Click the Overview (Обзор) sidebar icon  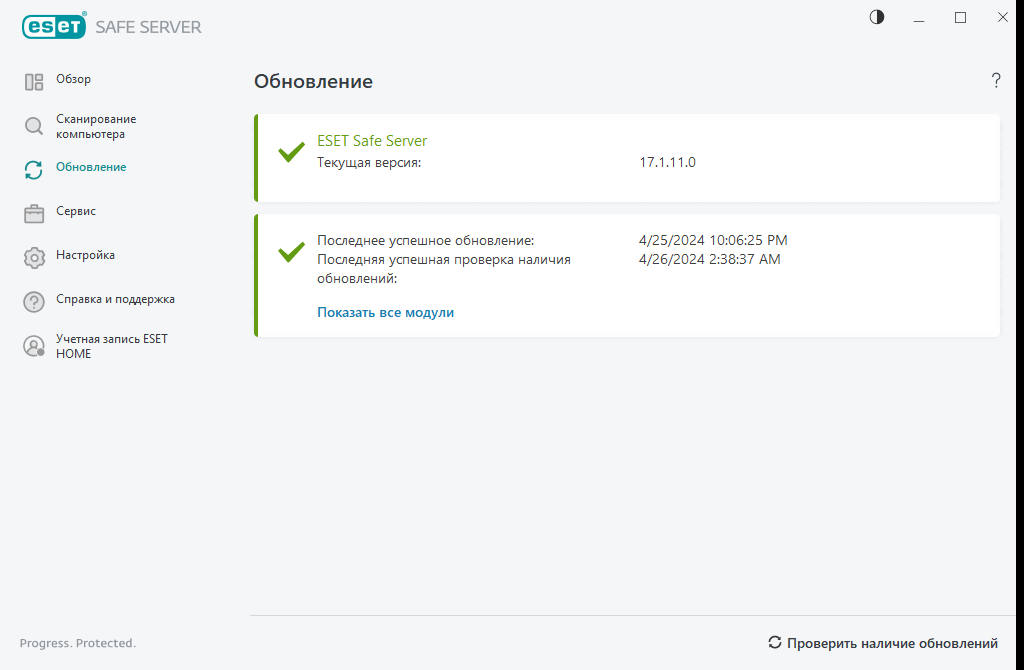pos(34,82)
